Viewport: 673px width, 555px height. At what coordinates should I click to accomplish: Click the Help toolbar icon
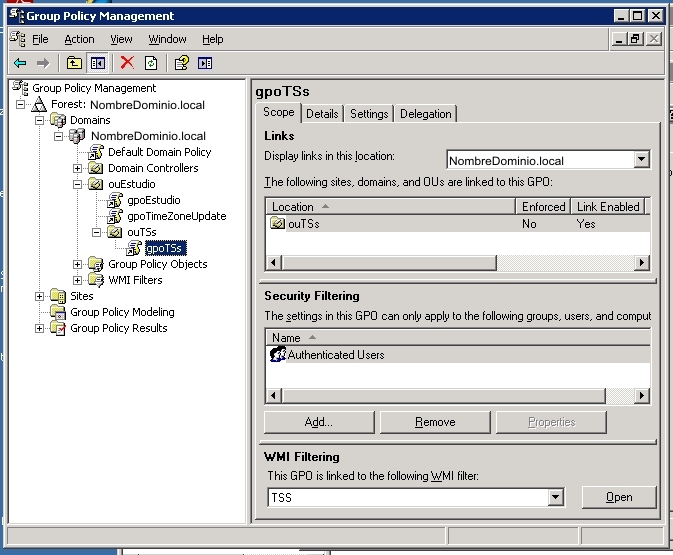click(181, 63)
